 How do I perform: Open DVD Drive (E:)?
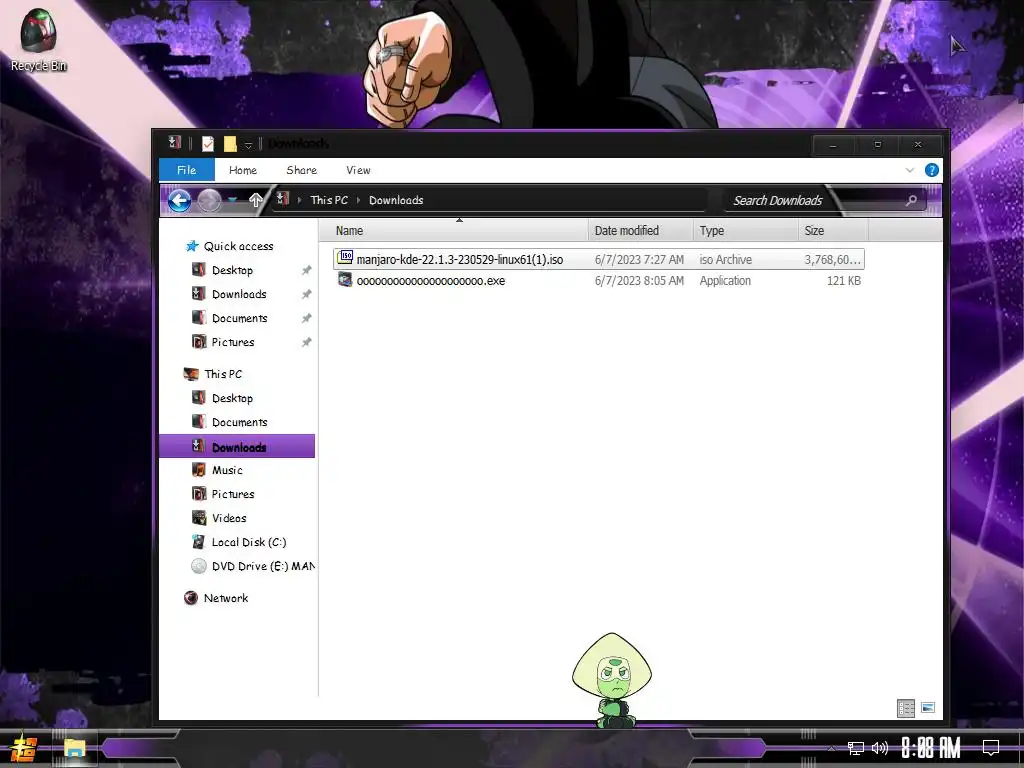click(263, 566)
